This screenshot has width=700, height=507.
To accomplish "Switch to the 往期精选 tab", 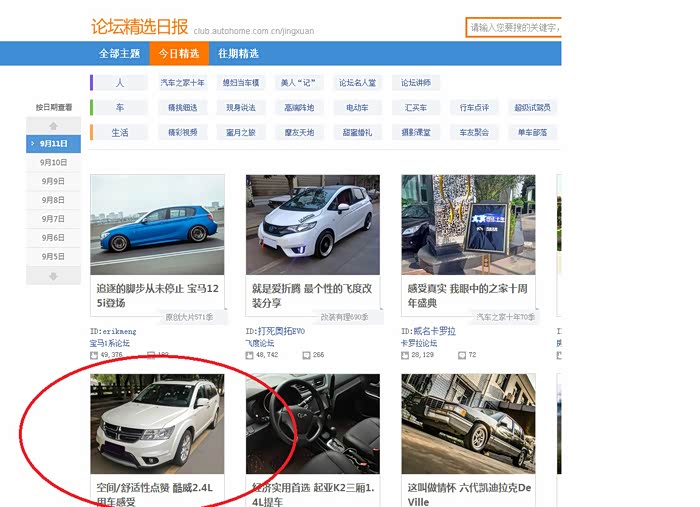I will tap(238, 54).
